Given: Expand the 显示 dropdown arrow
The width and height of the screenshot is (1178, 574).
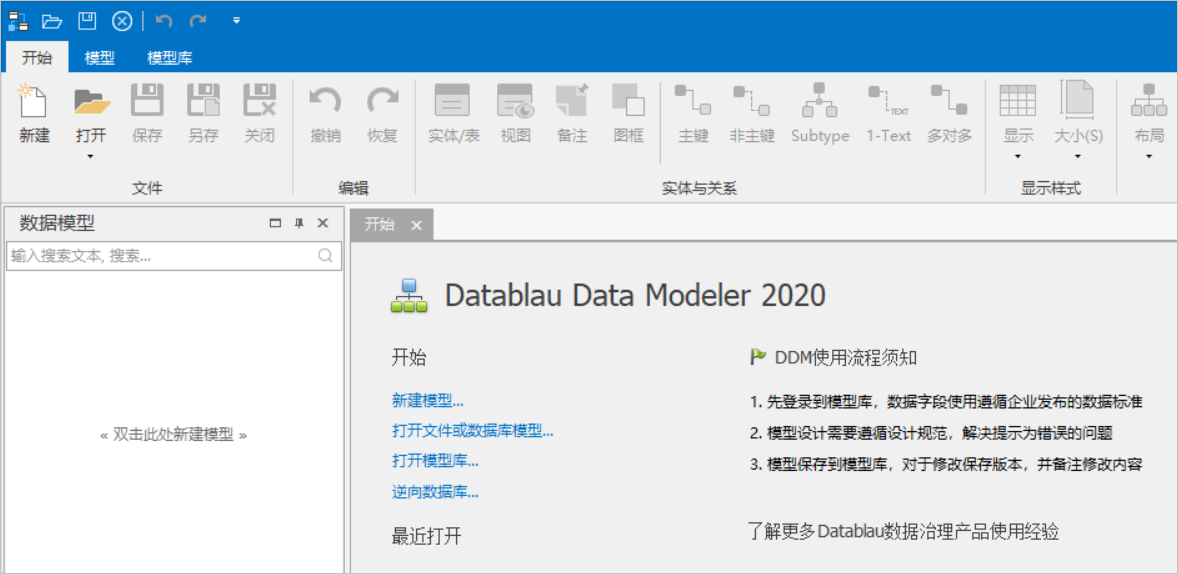Looking at the screenshot, I should click(x=1018, y=157).
